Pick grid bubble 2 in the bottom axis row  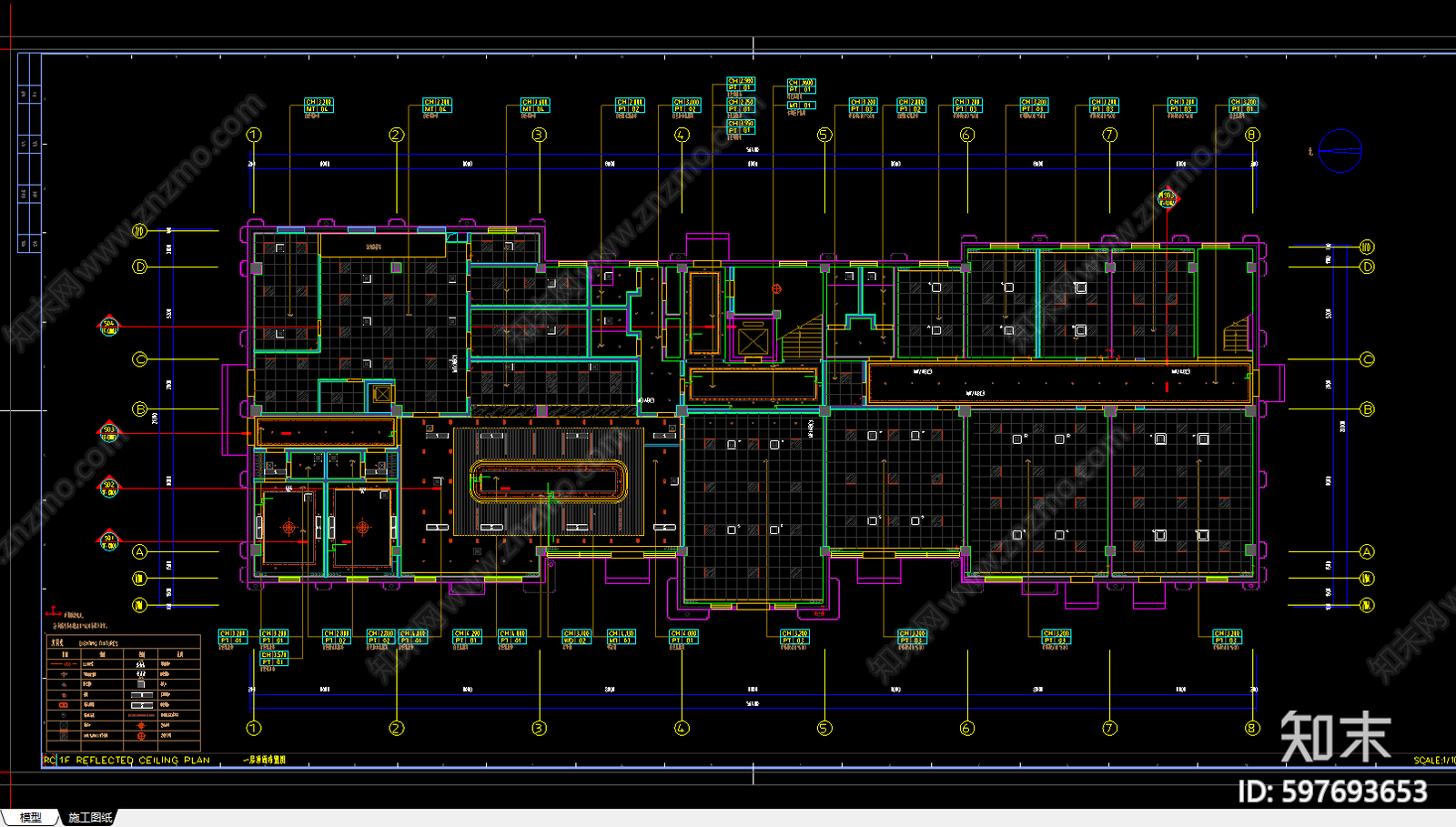(397, 728)
